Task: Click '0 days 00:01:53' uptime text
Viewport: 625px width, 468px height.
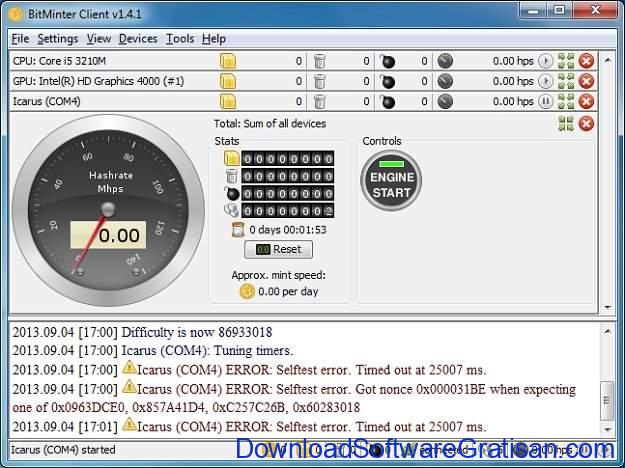Action: [288, 230]
